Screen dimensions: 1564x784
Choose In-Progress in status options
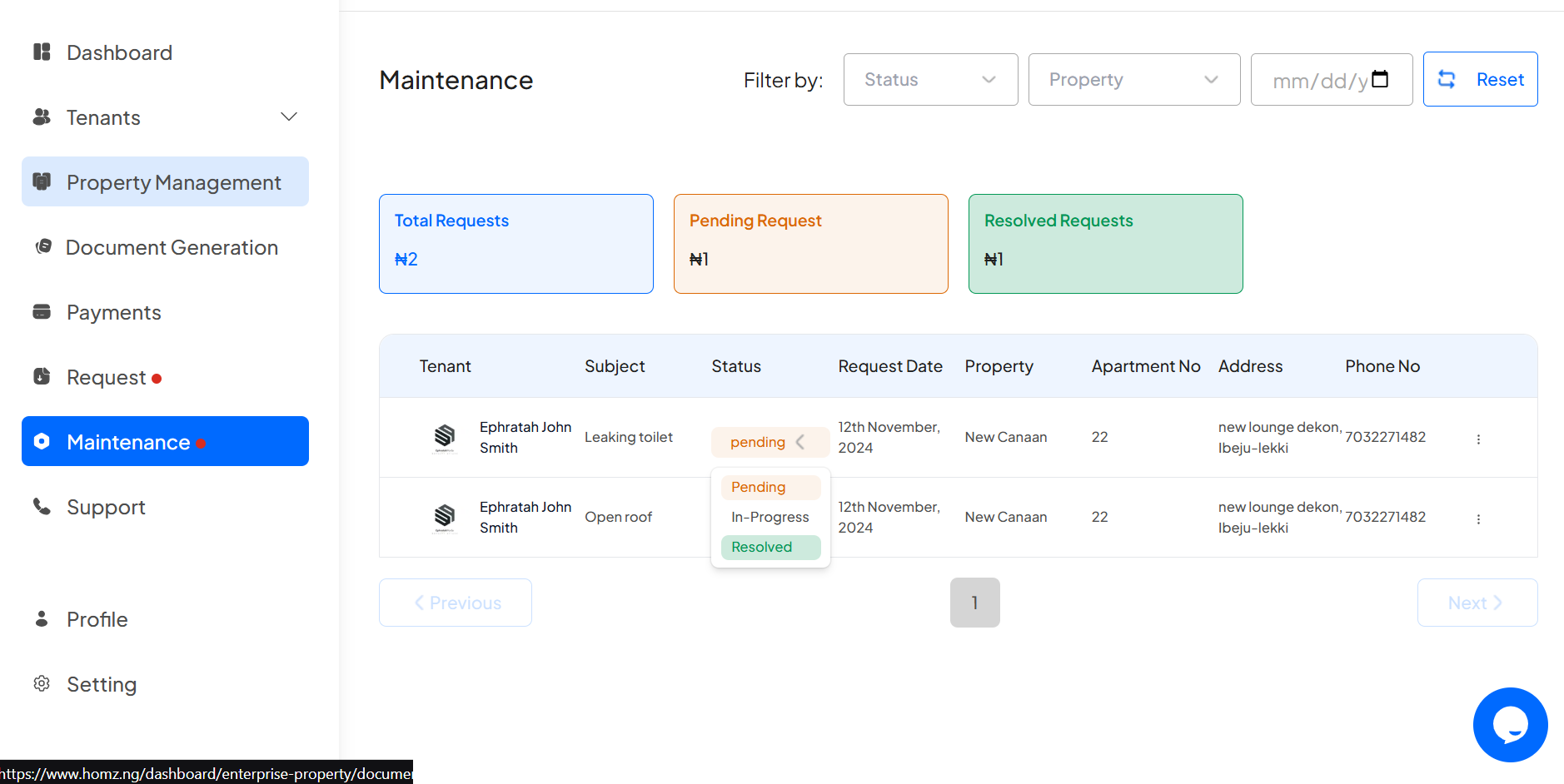coord(770,517)
